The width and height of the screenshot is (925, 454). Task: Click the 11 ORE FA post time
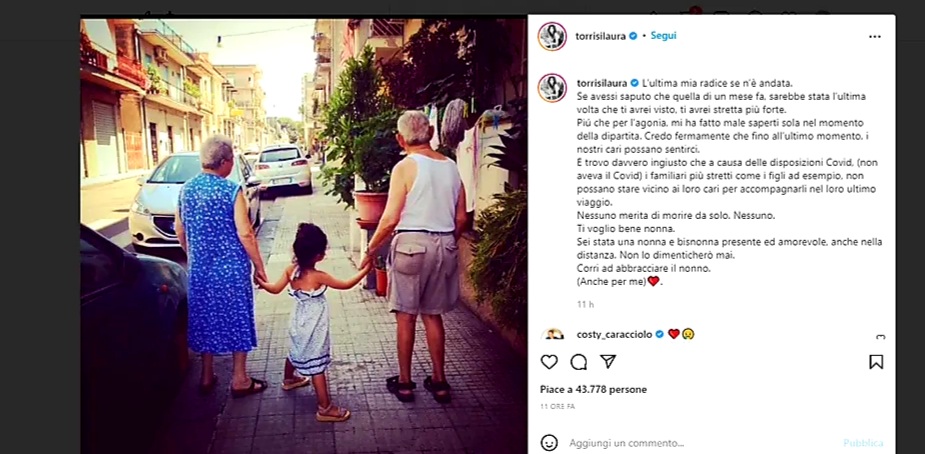pyautogui.click(x=557, y=407)
